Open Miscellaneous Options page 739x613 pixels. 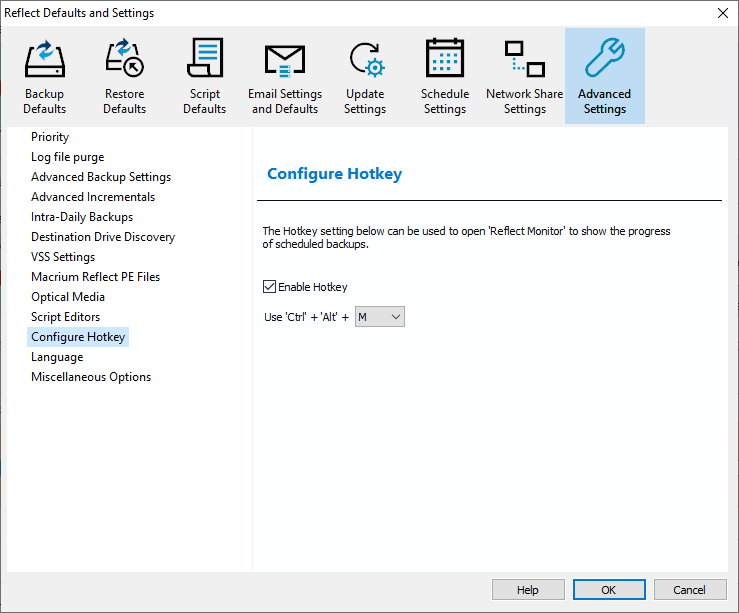(x=91, y=377)
